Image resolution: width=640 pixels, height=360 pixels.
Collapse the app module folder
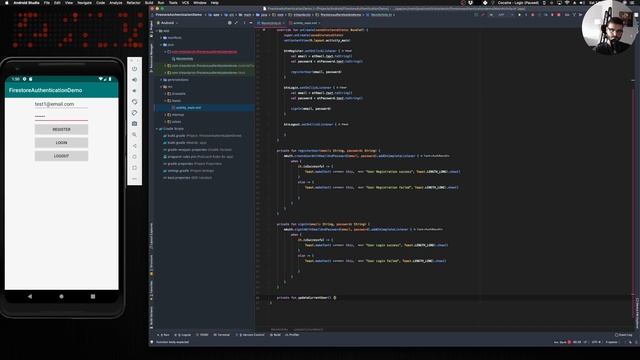(157, 31)
